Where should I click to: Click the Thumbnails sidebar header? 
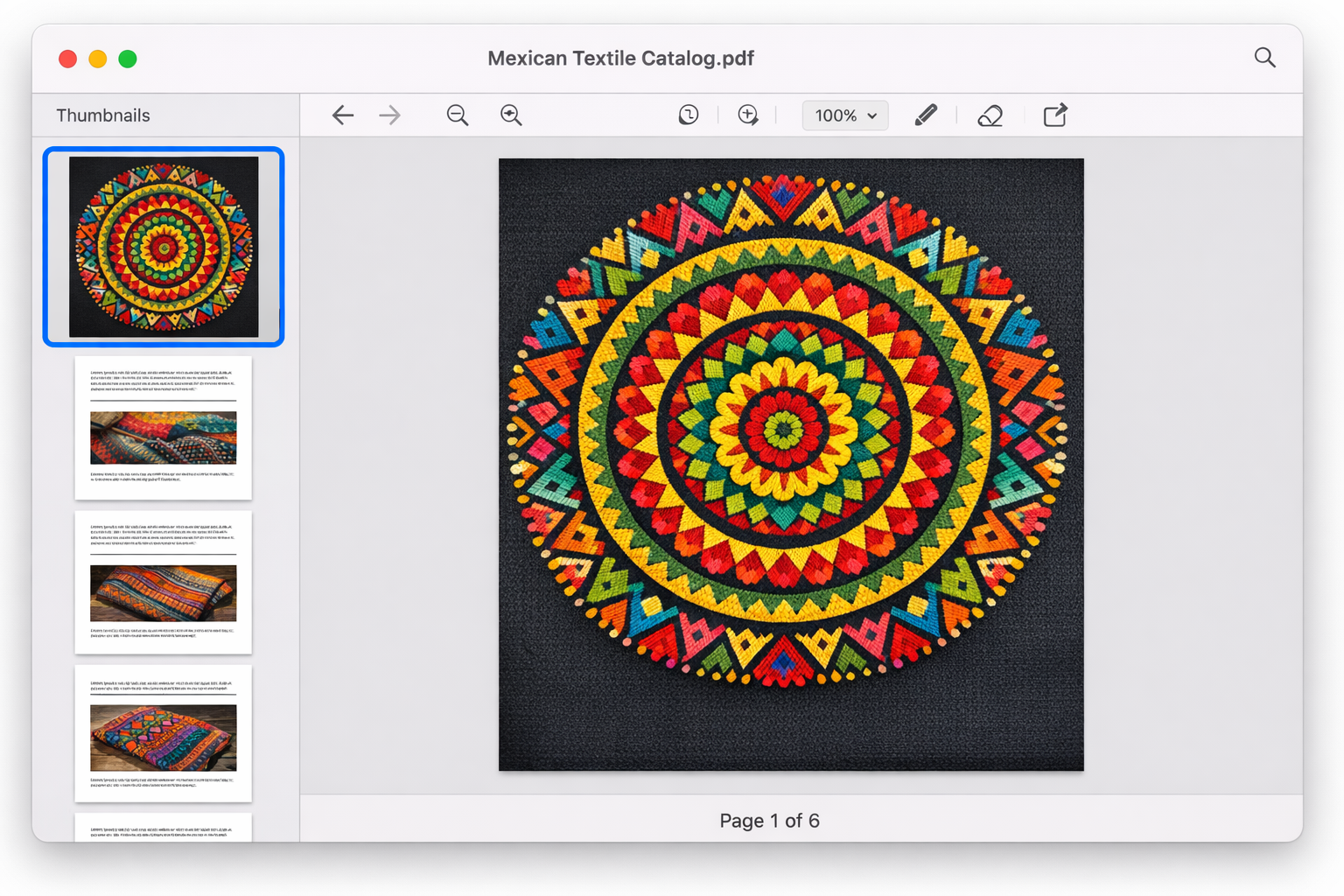coord(103,115)
